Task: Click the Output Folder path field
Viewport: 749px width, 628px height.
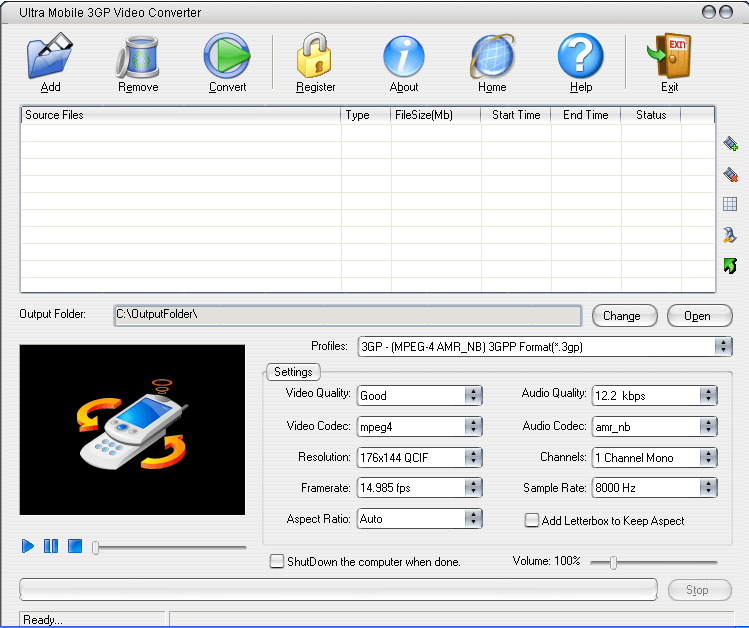Action: pos(348,315)
